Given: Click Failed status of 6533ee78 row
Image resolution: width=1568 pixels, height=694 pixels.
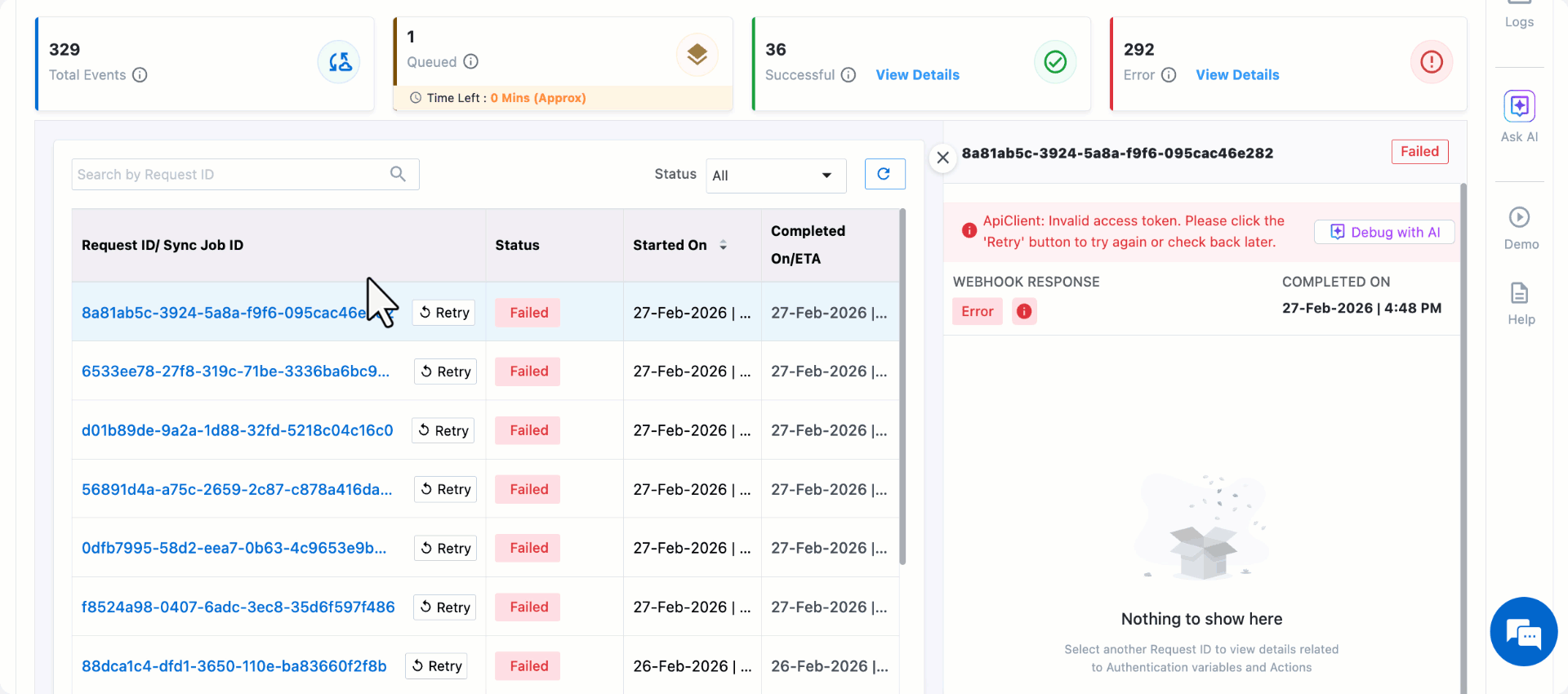Looking at the screenshot, I should [x=528, y=371].
